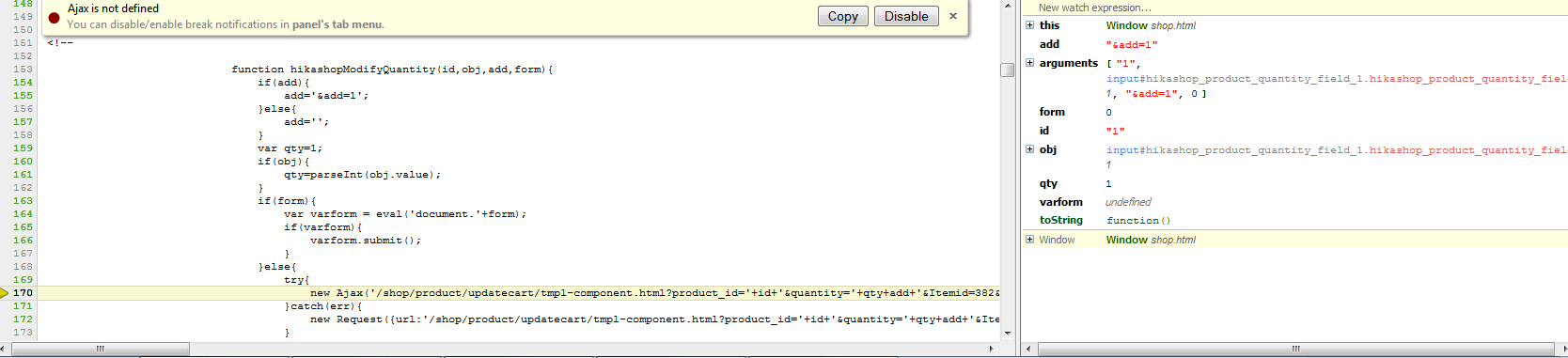This screenshot has height=358, width=1568.
Task: Click function hikashopModifyQuantity declaration line
Action: pos(392,70)
